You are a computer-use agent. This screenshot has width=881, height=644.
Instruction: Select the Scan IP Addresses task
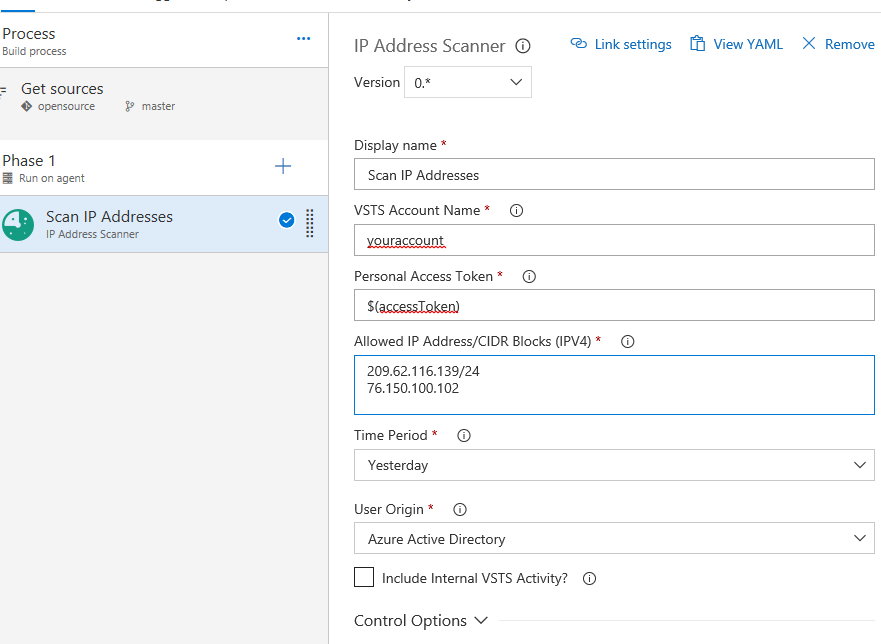pyautogui.click(x=164, y=224)
